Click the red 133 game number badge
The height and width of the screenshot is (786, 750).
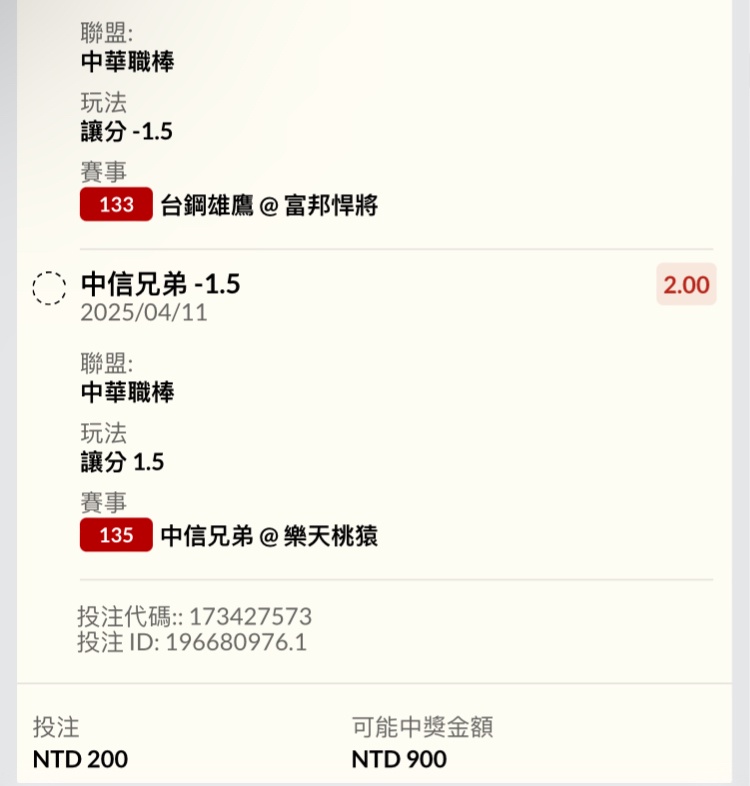click(116, 206)
